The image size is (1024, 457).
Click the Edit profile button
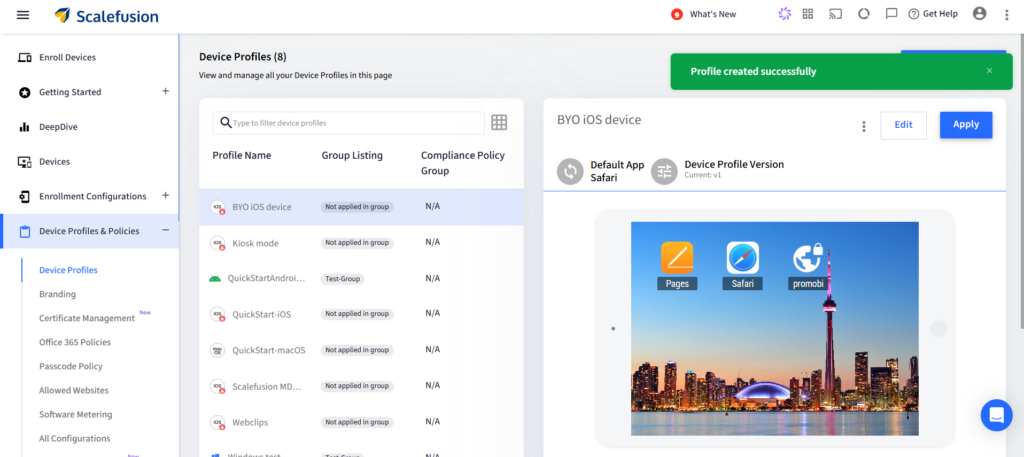(903, 125)
